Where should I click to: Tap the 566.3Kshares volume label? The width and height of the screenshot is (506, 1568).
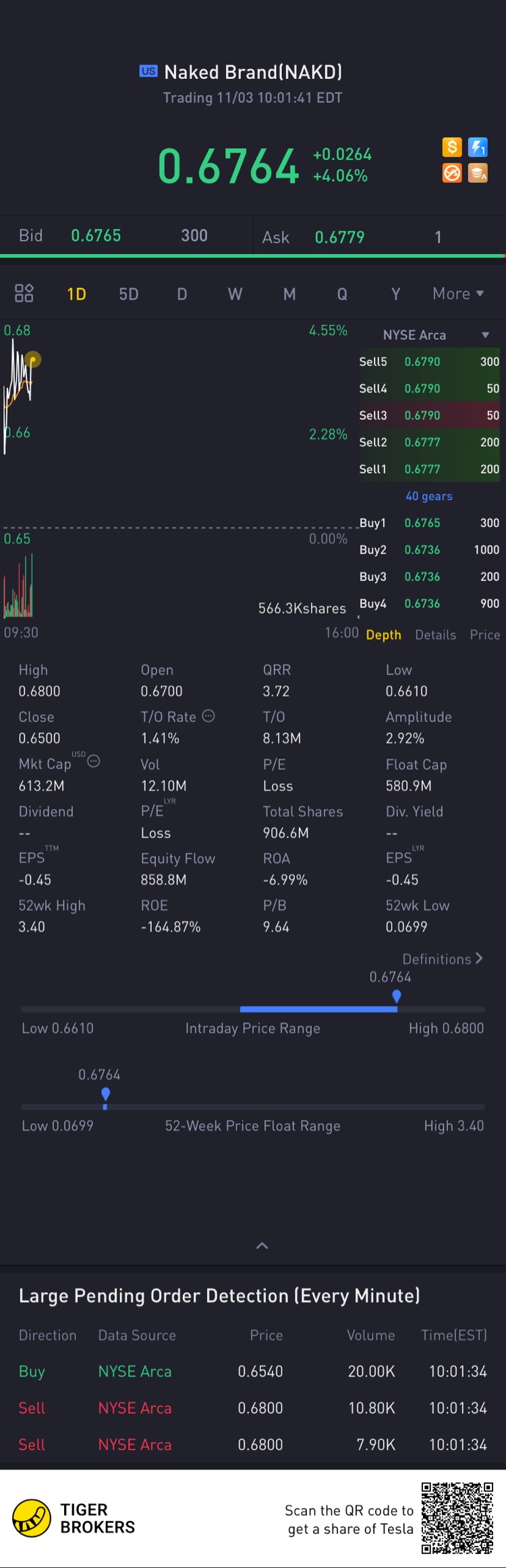302,608
